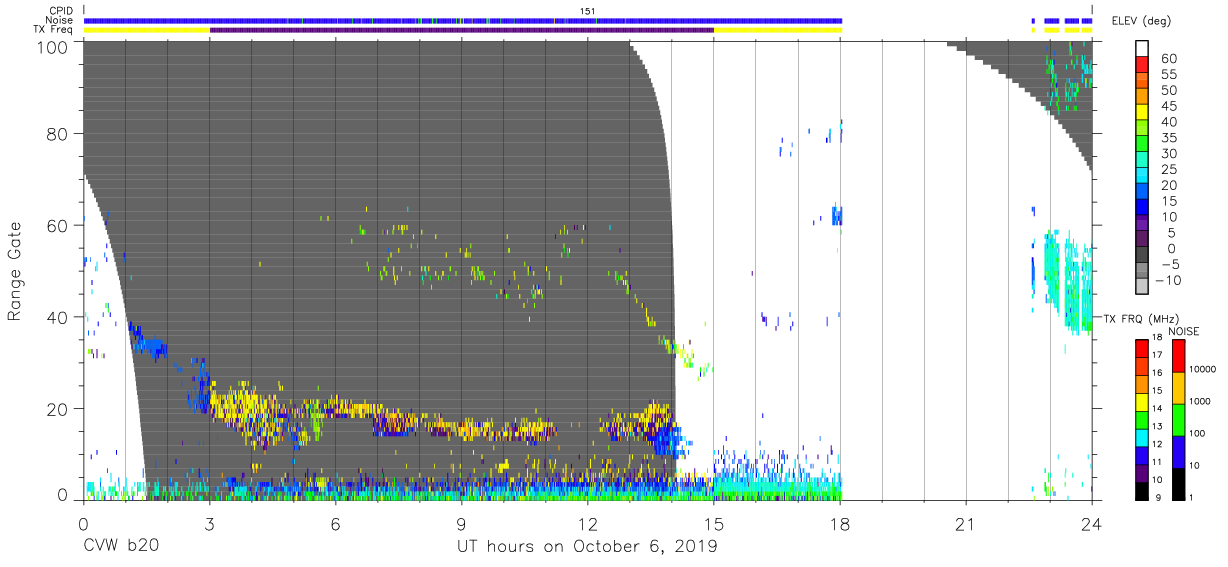This screenshot has width=1228, height=567.
Task: Click elevation legend value 45
Action: (x=1168, y=107)
